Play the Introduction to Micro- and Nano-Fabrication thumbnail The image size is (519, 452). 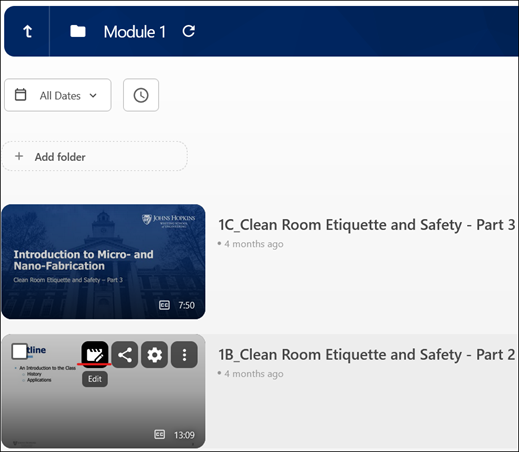click(x=103, y=262)
